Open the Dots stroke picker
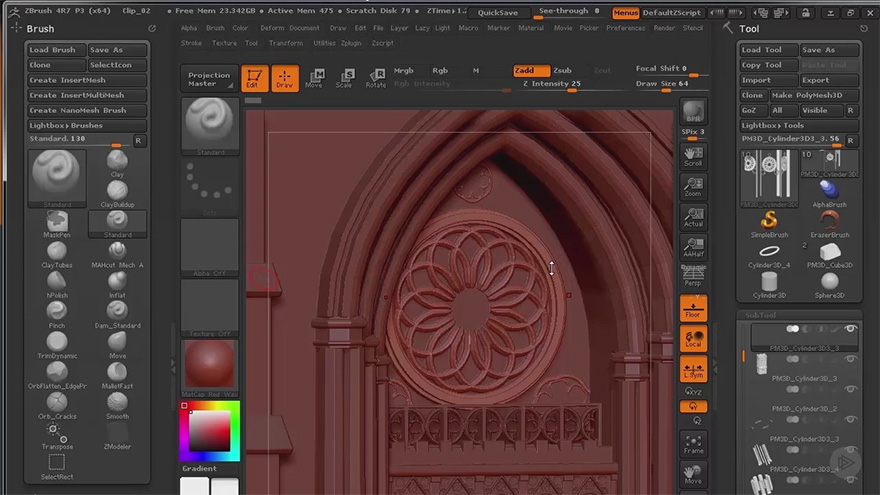The image size is (880, 495). click(x=210, y=187)
